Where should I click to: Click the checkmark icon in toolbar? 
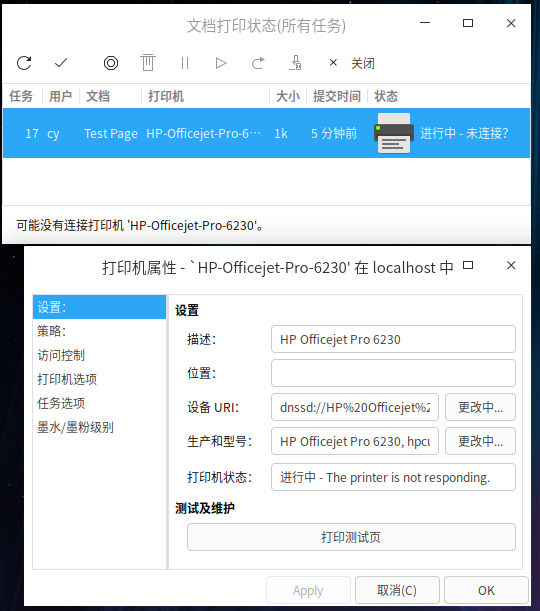[61, 63]
